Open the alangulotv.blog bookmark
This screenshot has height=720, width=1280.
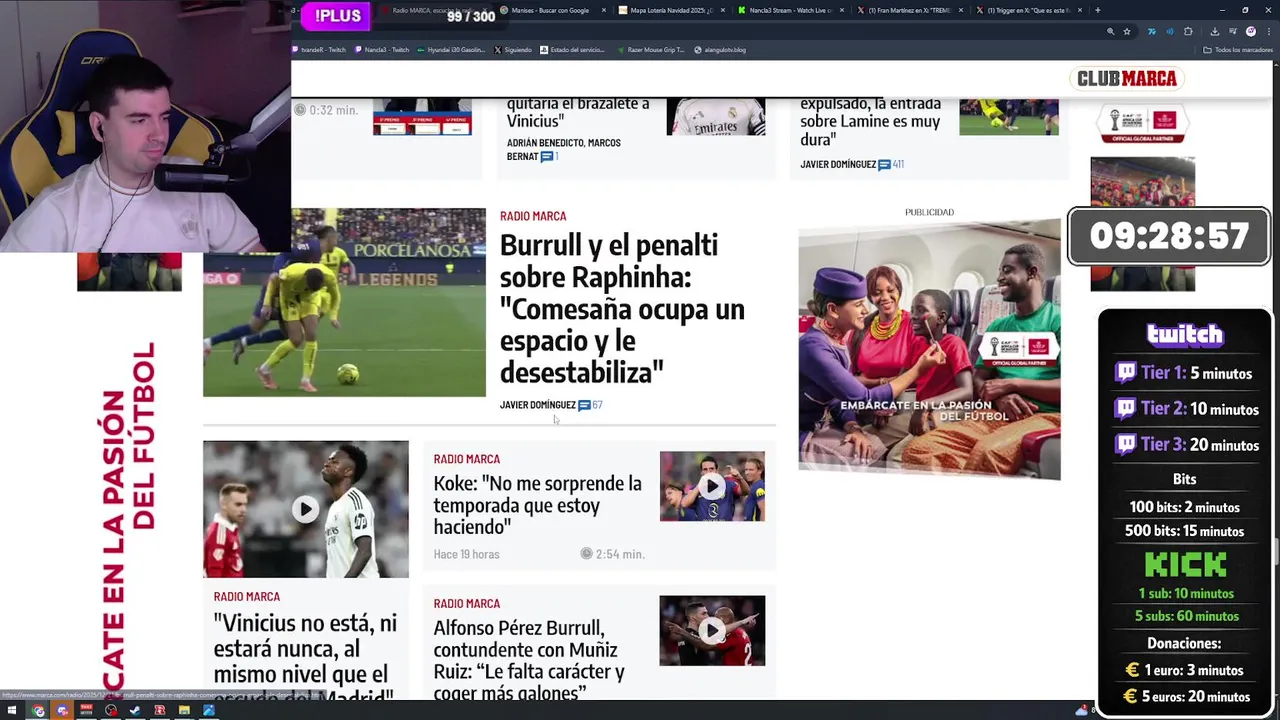tap(720, 50)
